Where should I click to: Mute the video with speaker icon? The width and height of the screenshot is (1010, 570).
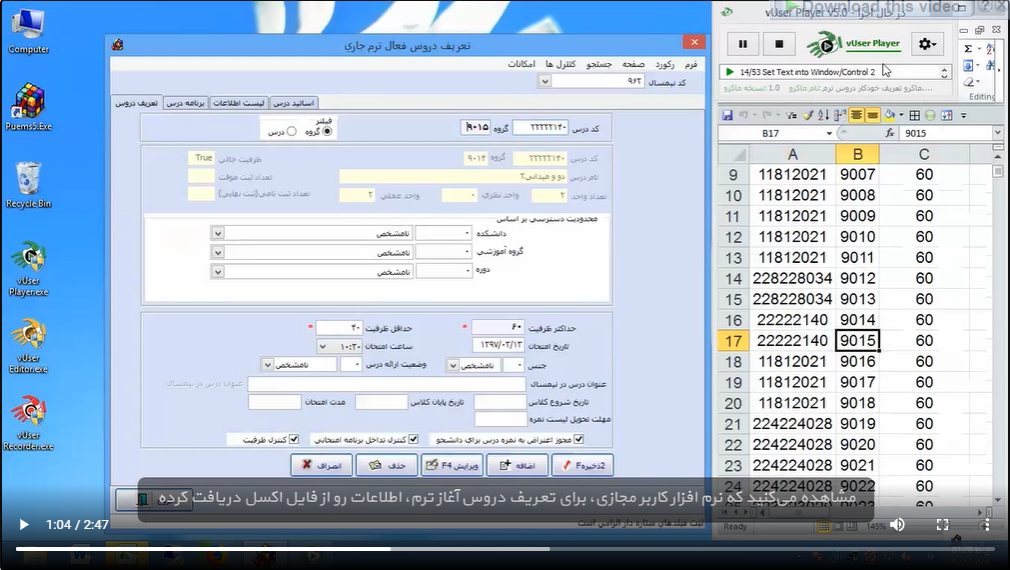click(x=897, y=524)
